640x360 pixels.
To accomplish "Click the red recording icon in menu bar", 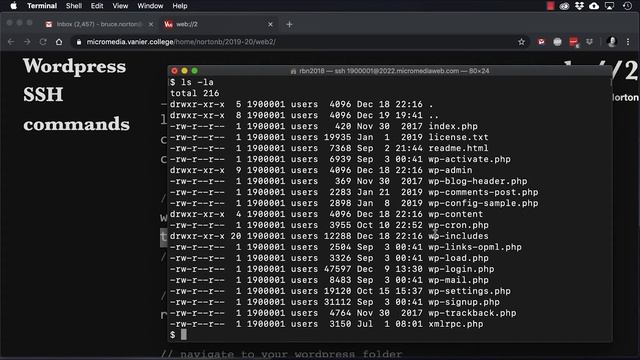I will (550, 6).
